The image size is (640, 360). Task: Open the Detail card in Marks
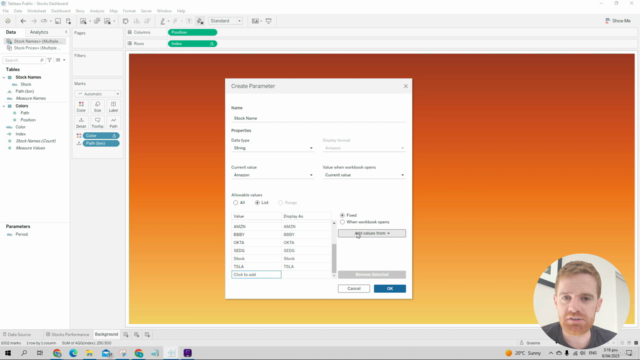coord(81,122)
